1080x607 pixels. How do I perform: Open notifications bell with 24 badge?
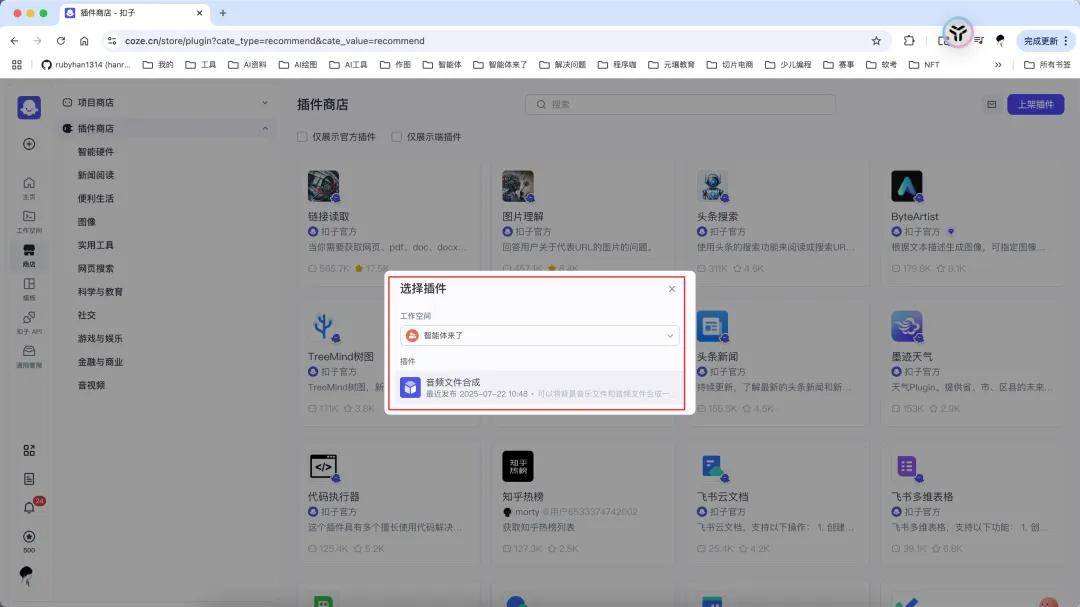pos(29,507)
